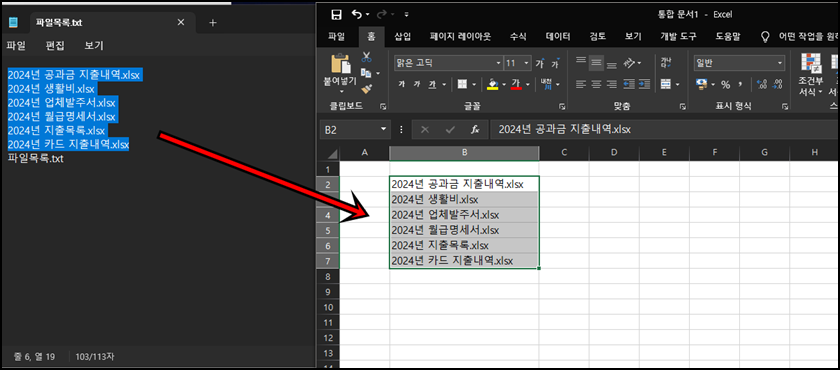The width and height of the screenshot is (840, 370).
Task: Open the 조건부 서식 dropdown
Action: (810, 75)
